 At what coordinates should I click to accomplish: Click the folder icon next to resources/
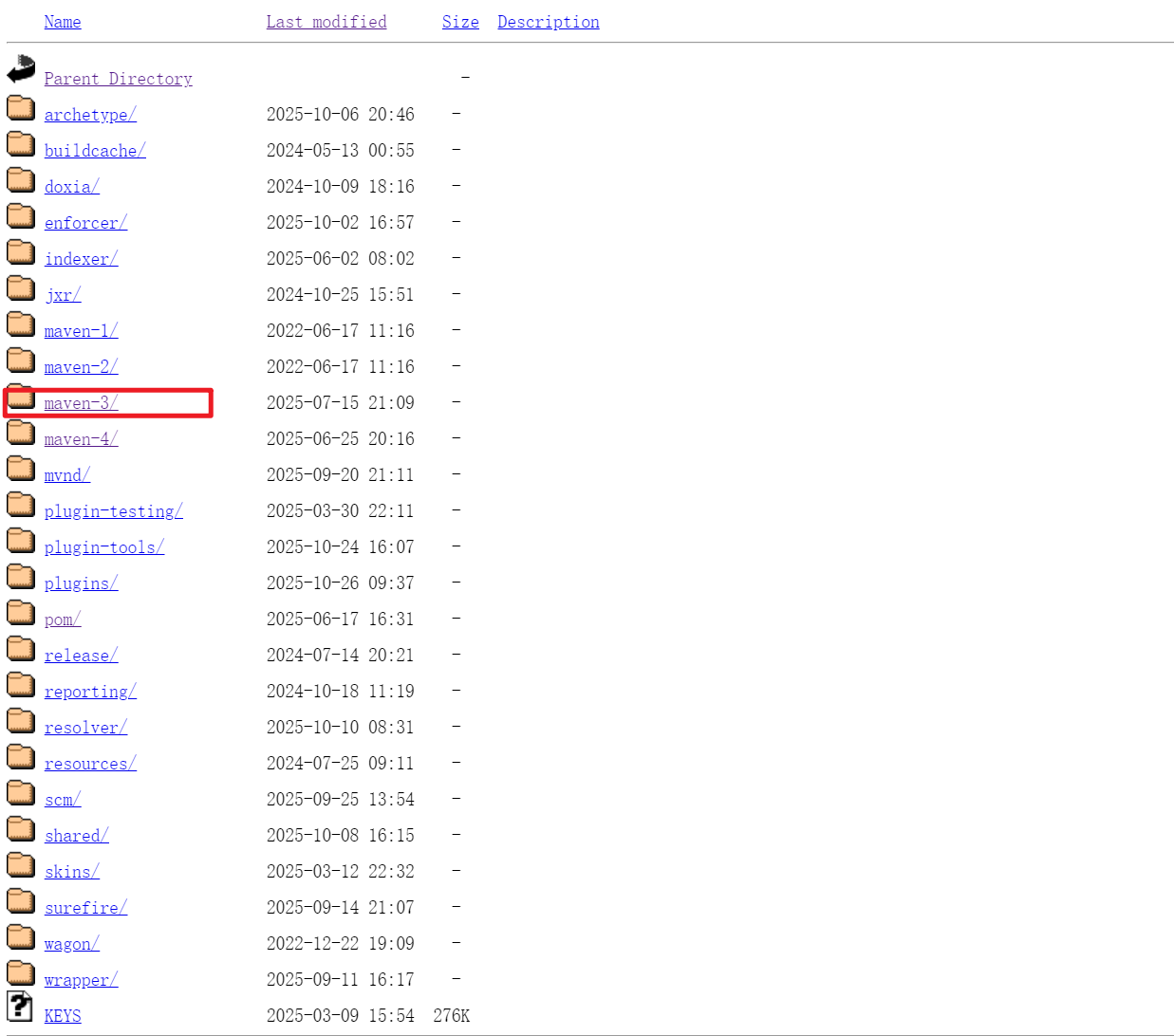tap(21, 756)
